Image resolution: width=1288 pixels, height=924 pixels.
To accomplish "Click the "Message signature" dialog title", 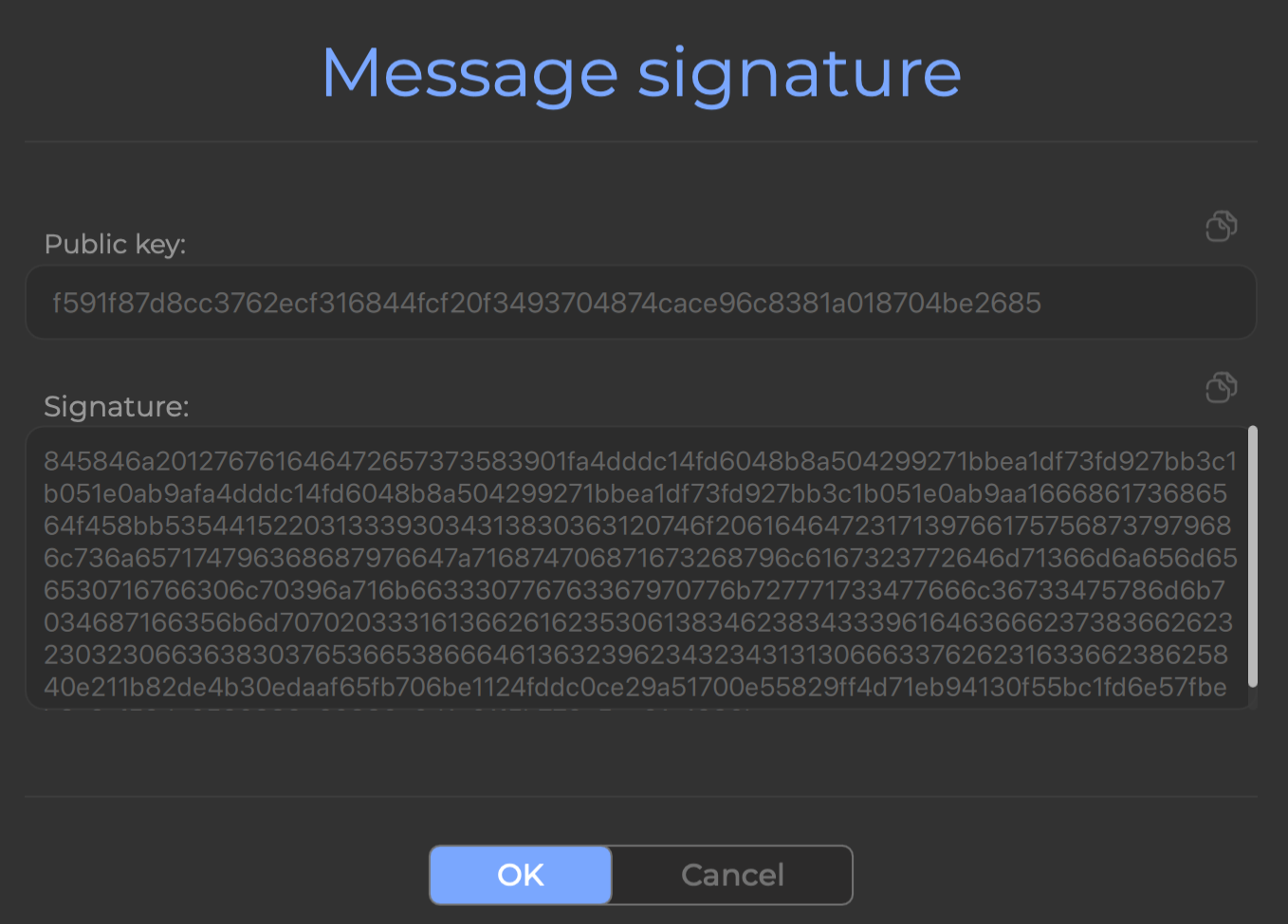I will pyautogui.click(x=642, y=74).
